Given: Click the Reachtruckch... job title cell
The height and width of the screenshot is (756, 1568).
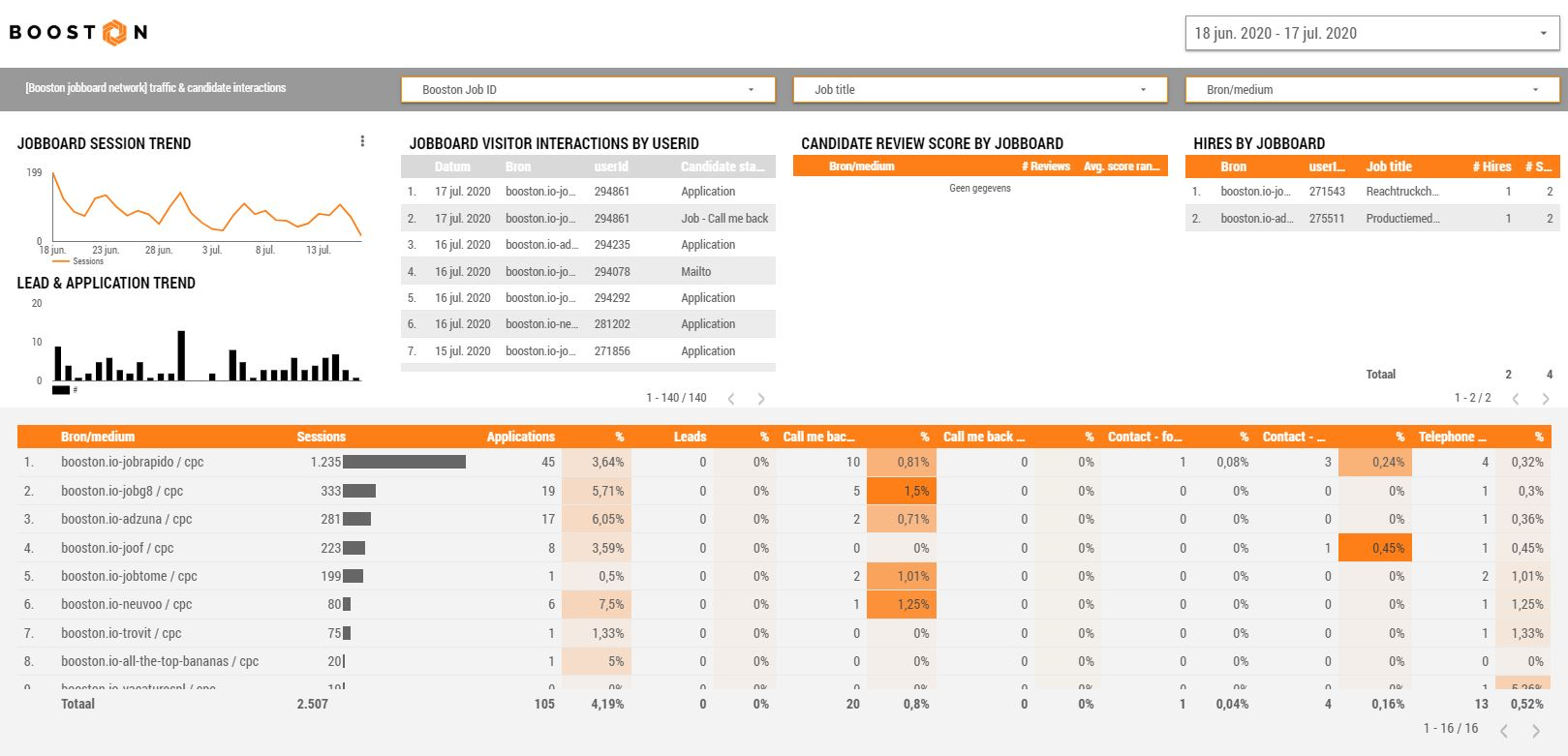Looking at the screenshot, I should 1402,192.
